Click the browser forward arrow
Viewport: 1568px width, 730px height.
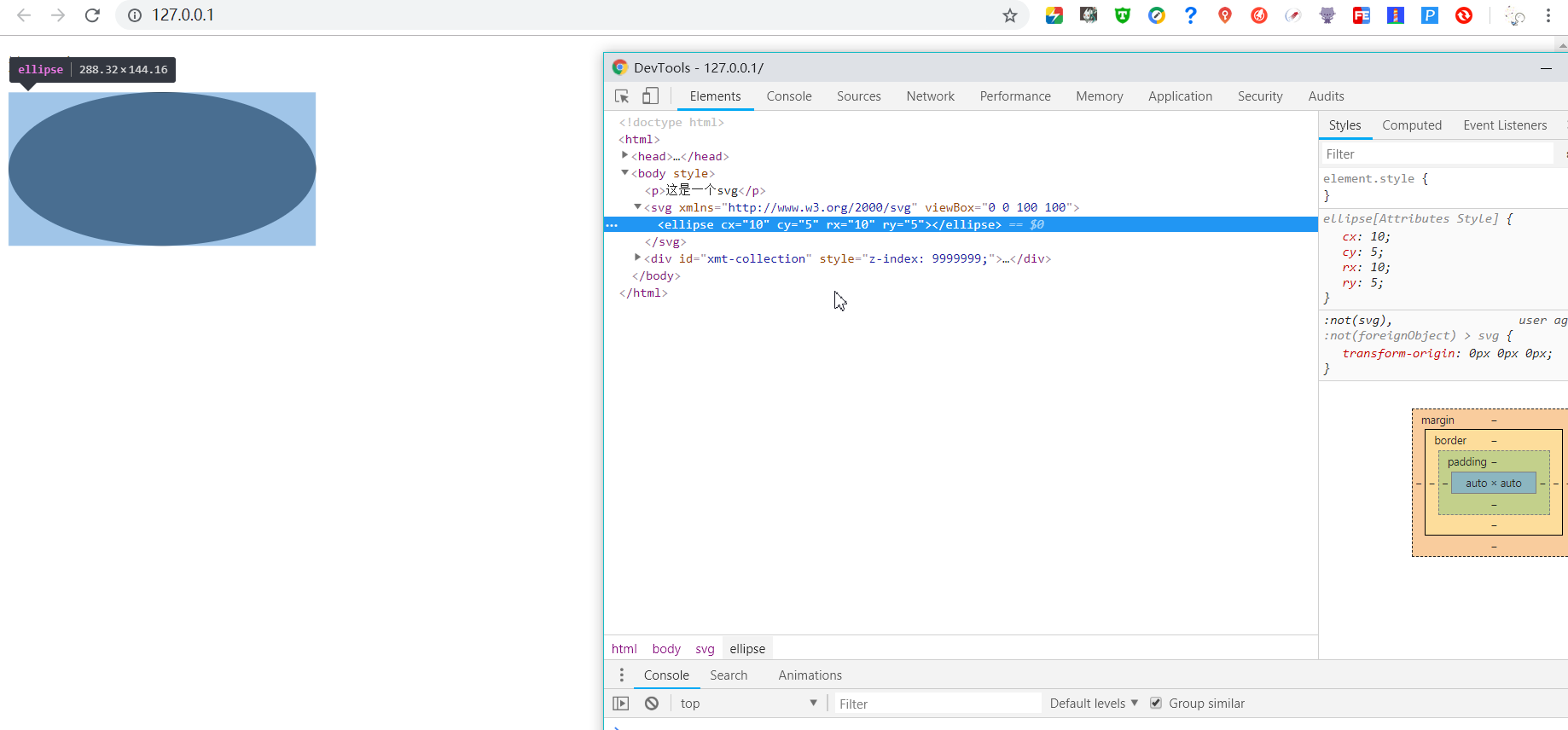pyautogui.click(x=58, y=15)
